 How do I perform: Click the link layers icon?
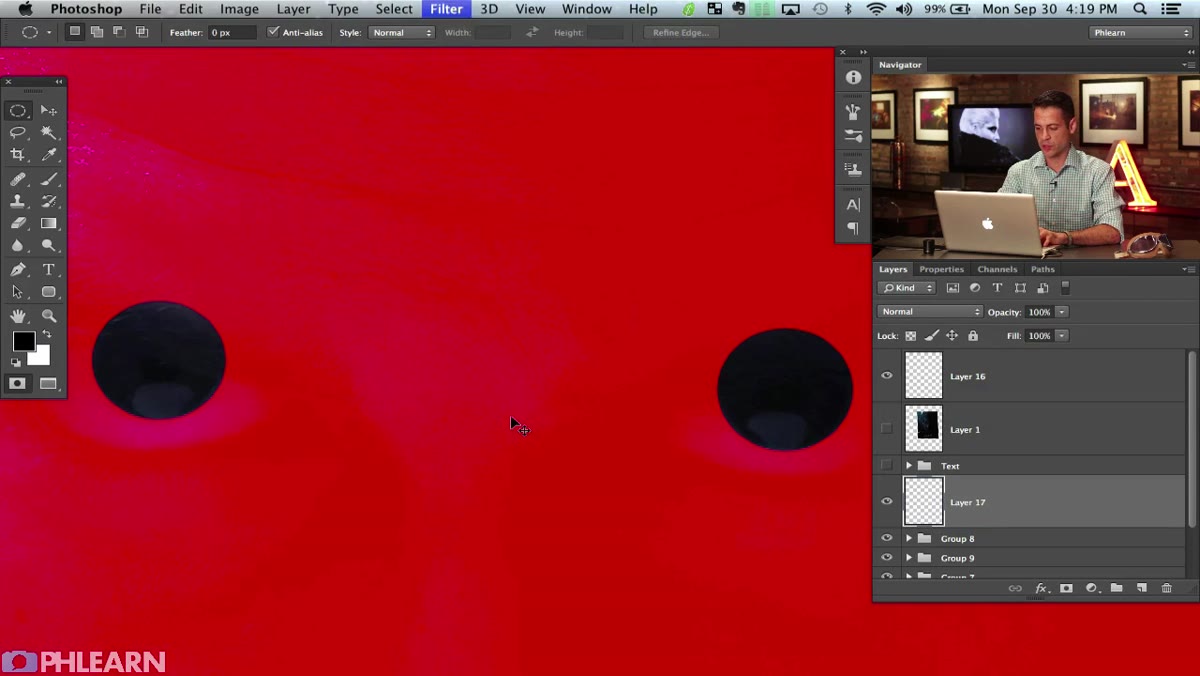click(1015, 588)
